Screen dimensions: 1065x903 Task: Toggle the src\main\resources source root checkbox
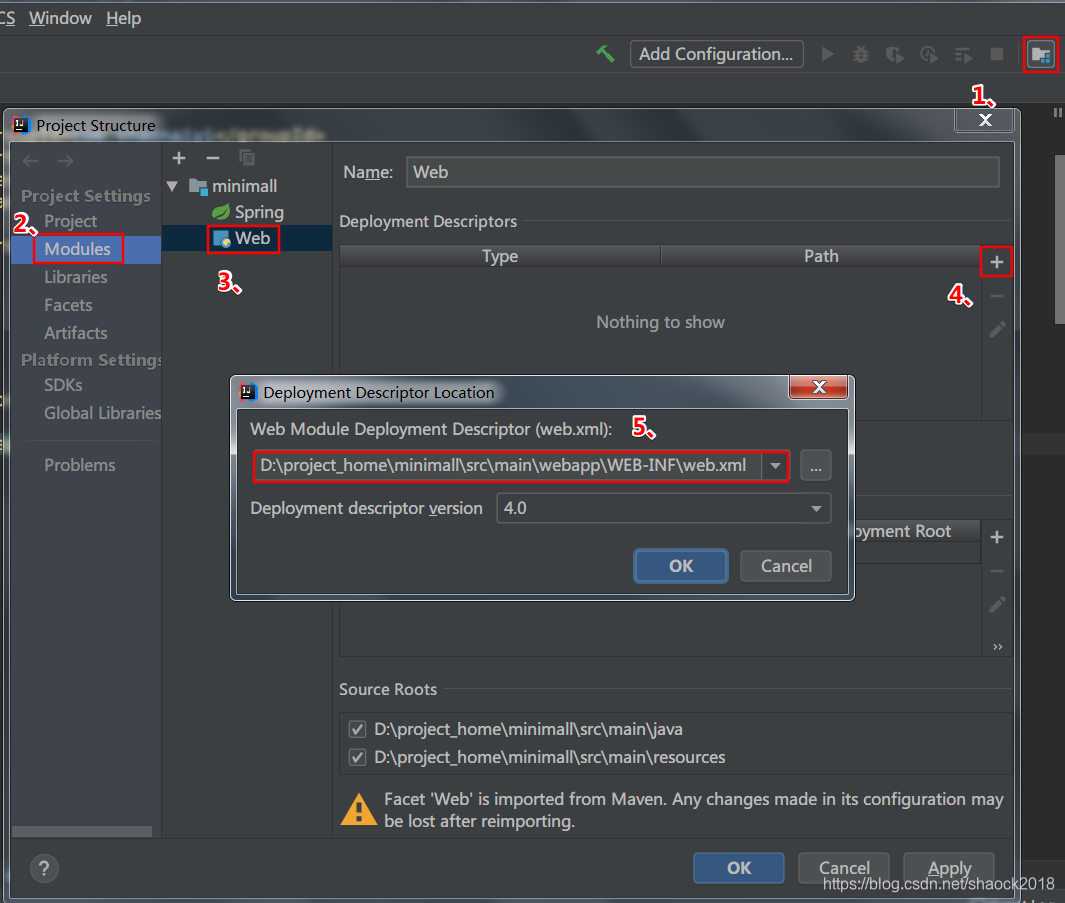click(357, 758)
